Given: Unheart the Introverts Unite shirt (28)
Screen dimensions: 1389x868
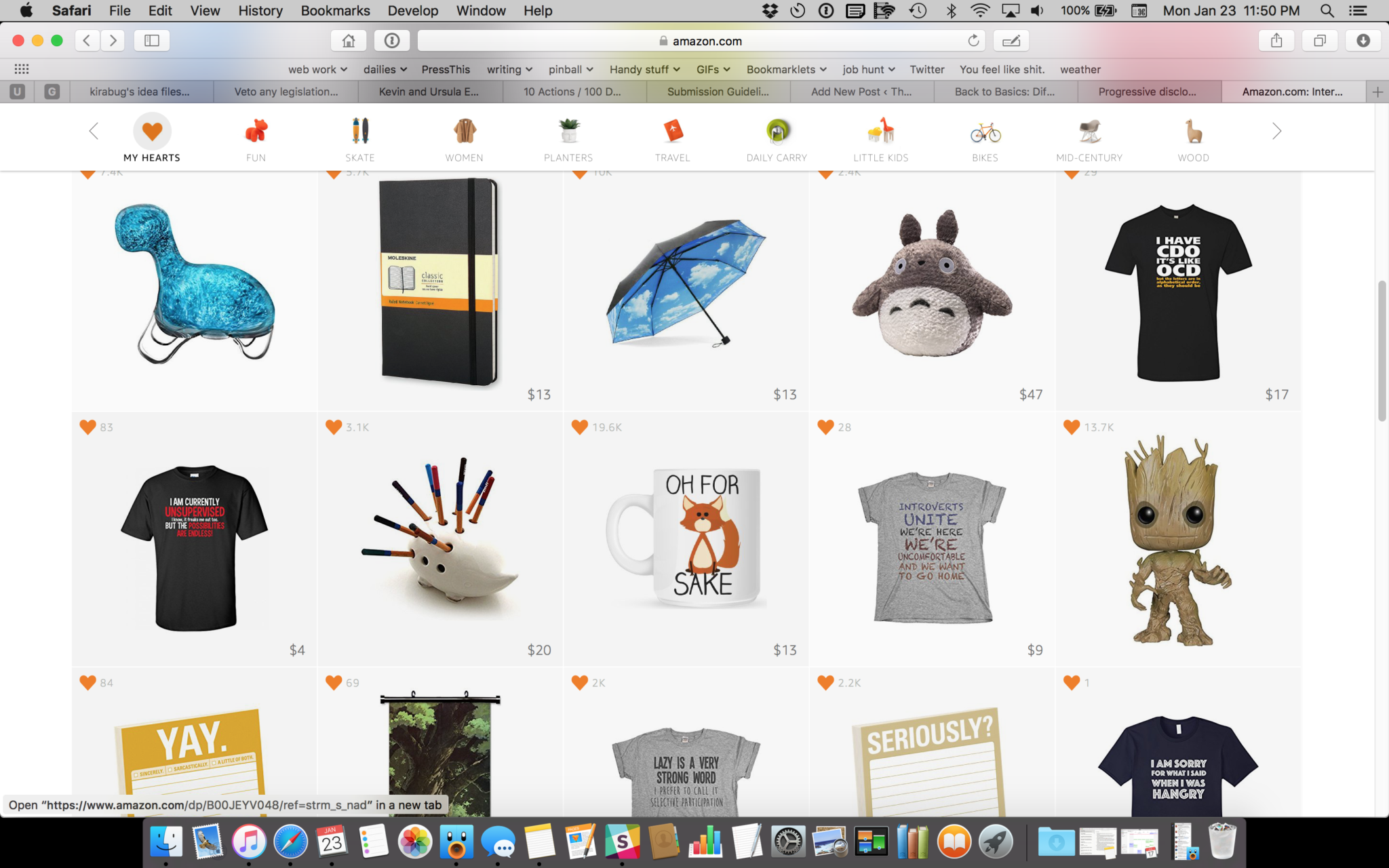Looking at the screenshot, I should [825, 427].
